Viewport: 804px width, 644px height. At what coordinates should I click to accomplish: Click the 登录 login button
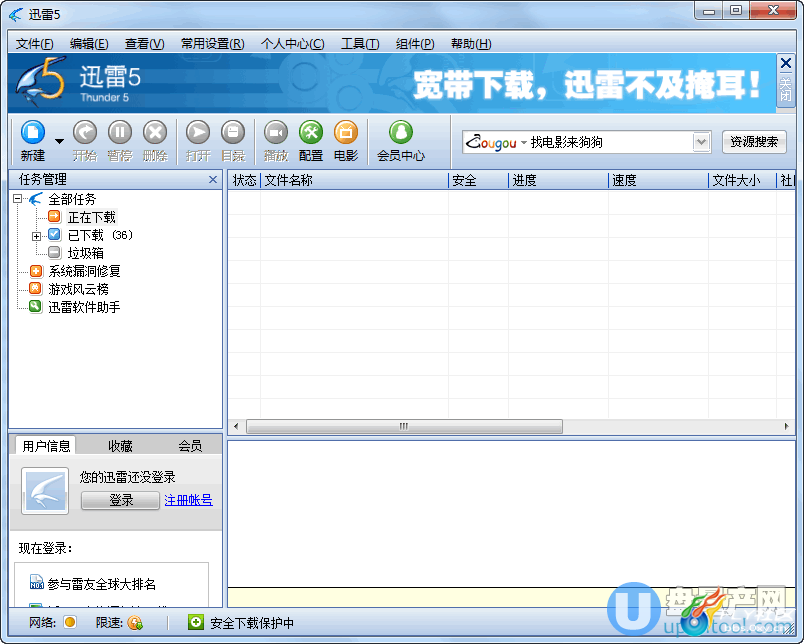click(x=120, y=500)
